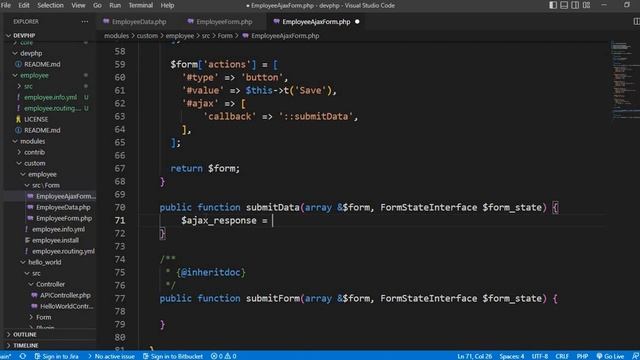The width and height of the screenshot is (640, 360).
Task: Open the Run menu
Action: 115,5
